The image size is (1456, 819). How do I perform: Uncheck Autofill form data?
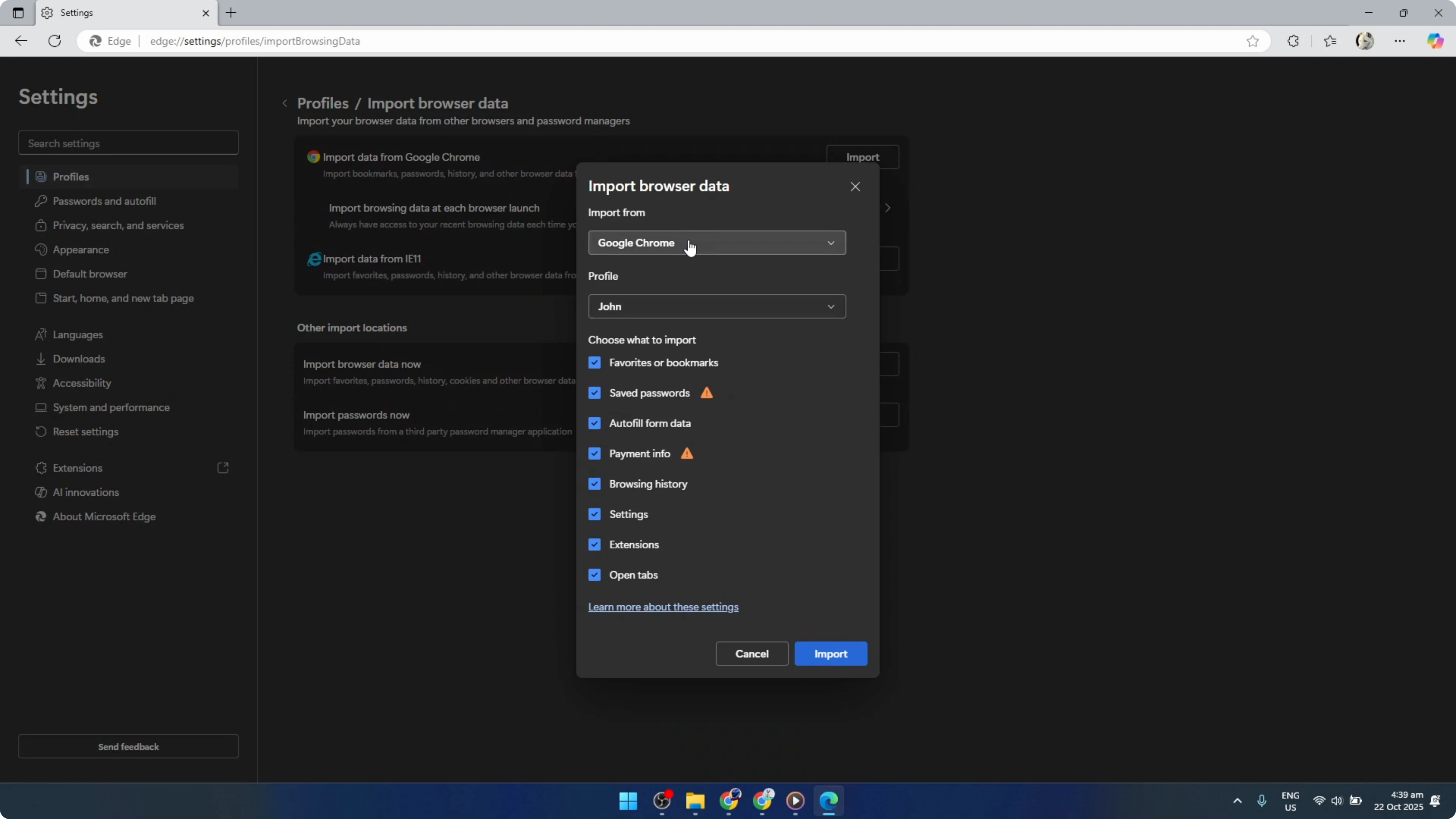[x=595, y=423]
